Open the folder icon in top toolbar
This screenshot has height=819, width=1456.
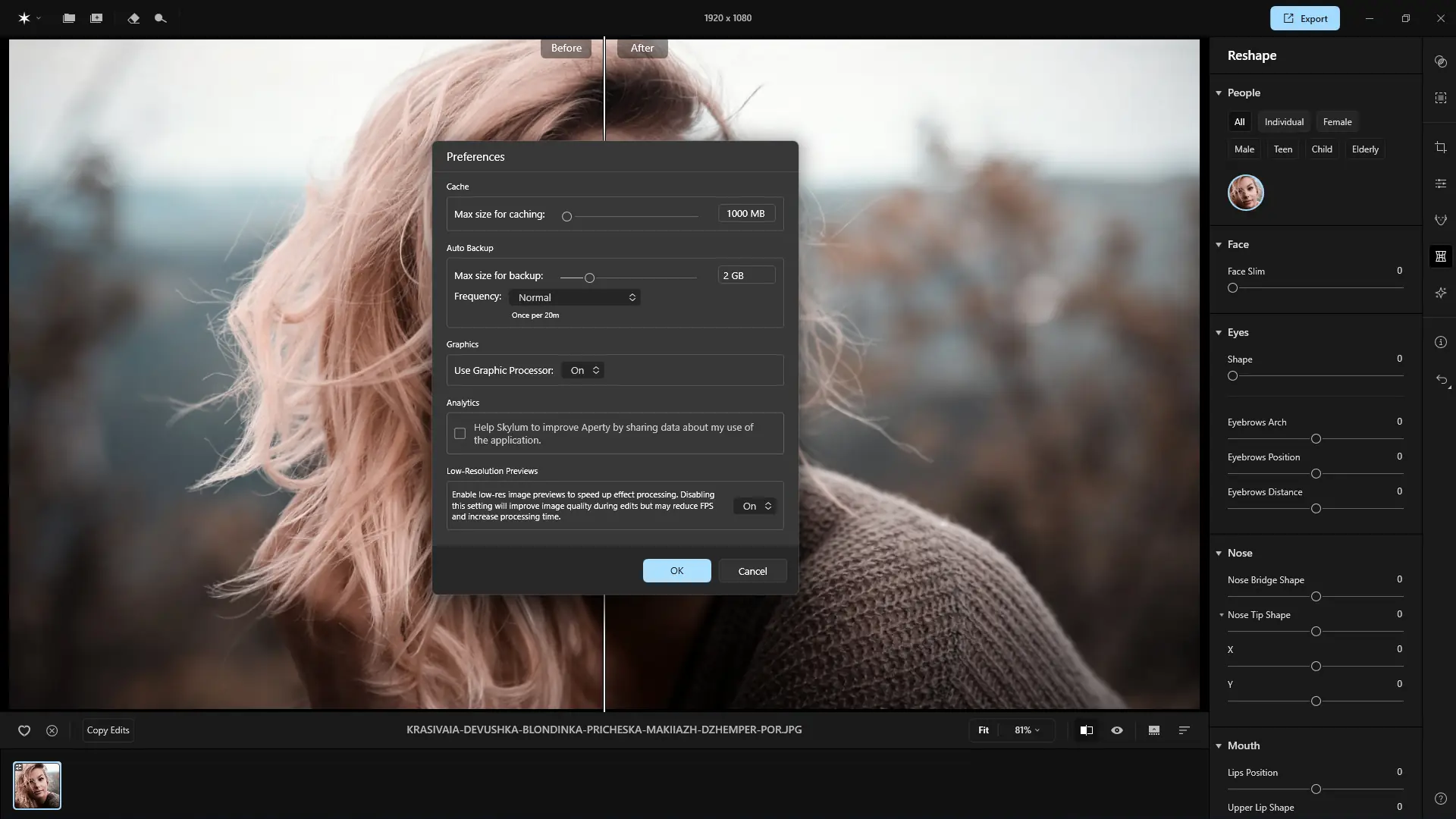click(69, 18)
